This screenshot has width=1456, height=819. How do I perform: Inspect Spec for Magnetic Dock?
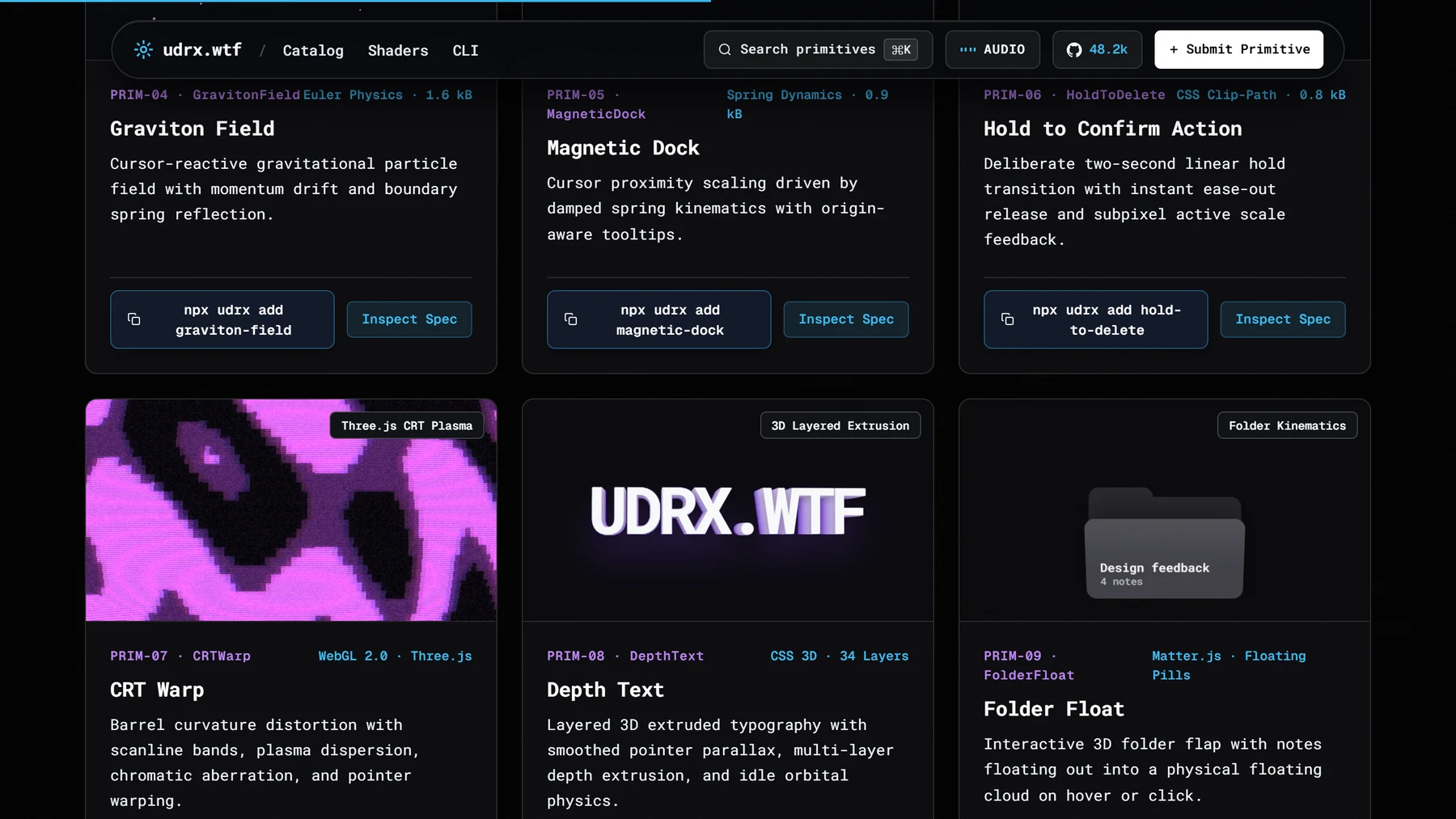[x=846, y=319]
